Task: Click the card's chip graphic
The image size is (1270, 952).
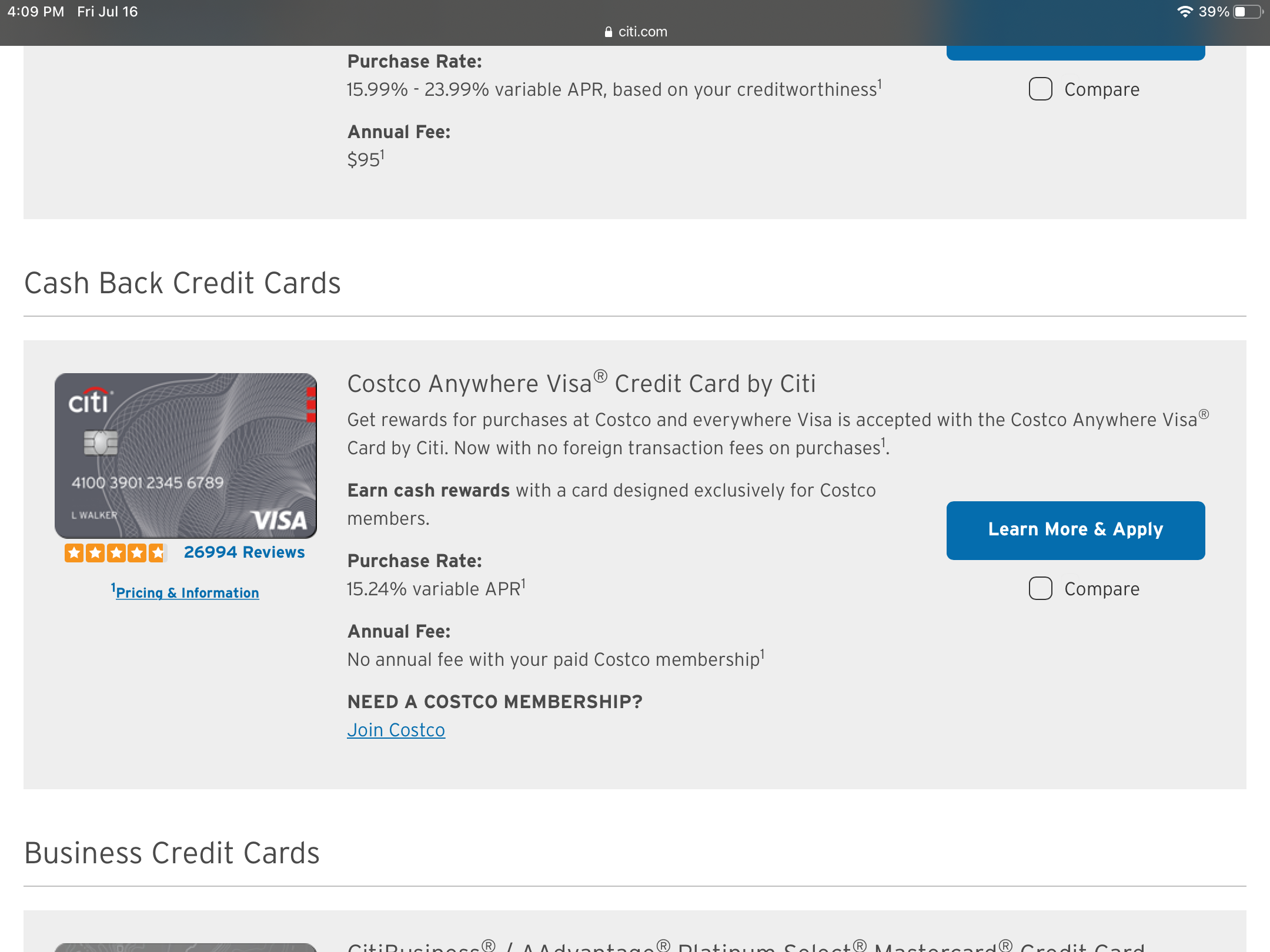Action: pyautogui.click(x=101, y=443)
